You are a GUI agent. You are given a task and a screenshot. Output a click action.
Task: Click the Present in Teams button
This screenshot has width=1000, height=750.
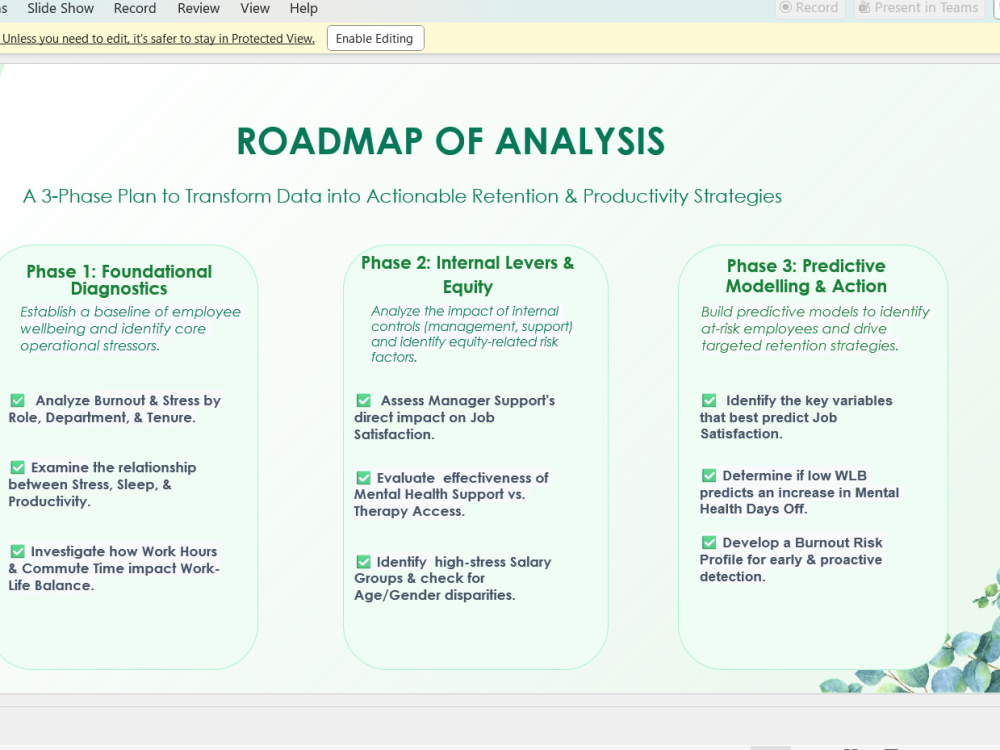[918, 8]
